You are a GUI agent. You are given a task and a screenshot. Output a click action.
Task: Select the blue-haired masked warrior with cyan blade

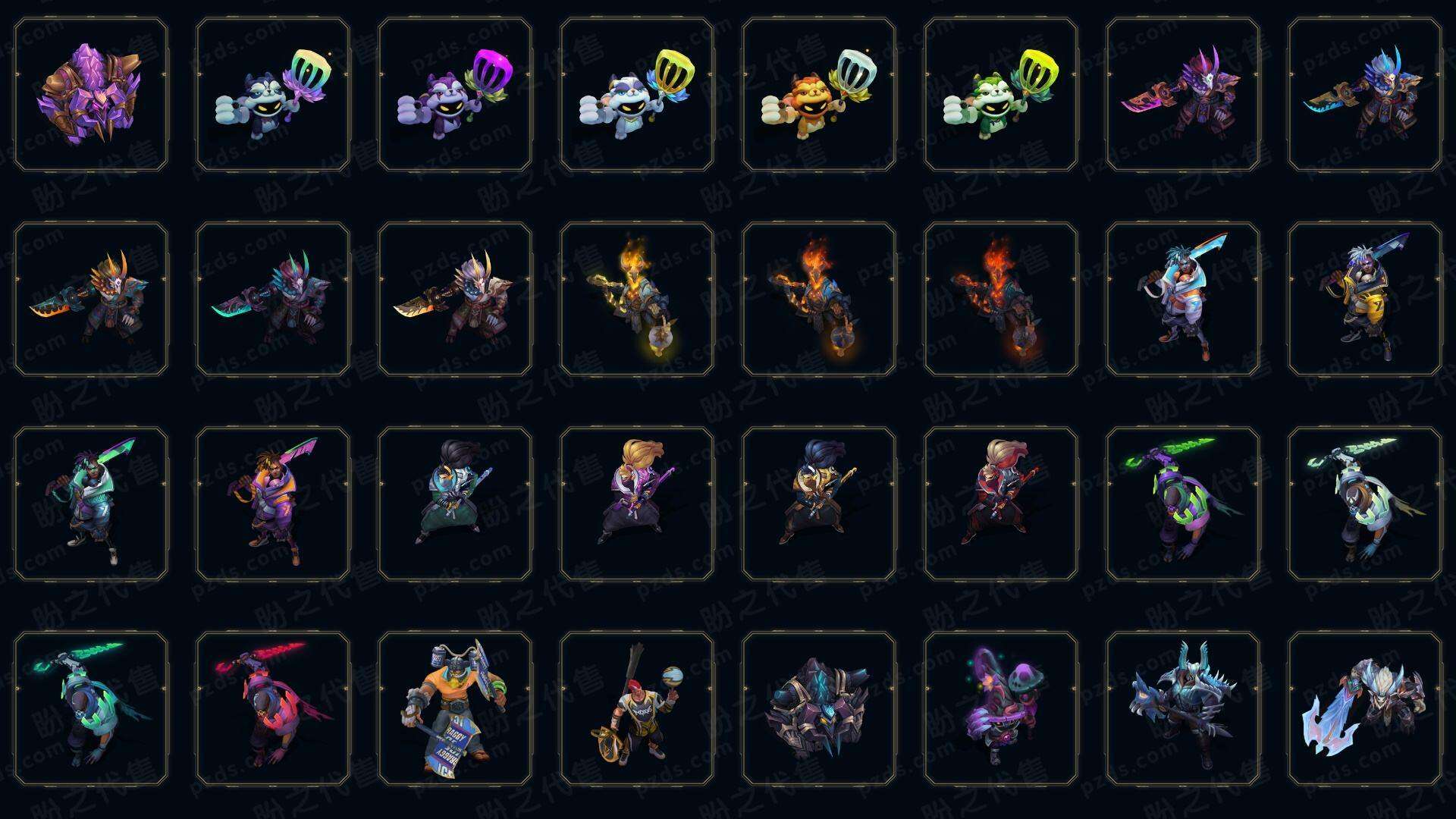(1365, 95)
